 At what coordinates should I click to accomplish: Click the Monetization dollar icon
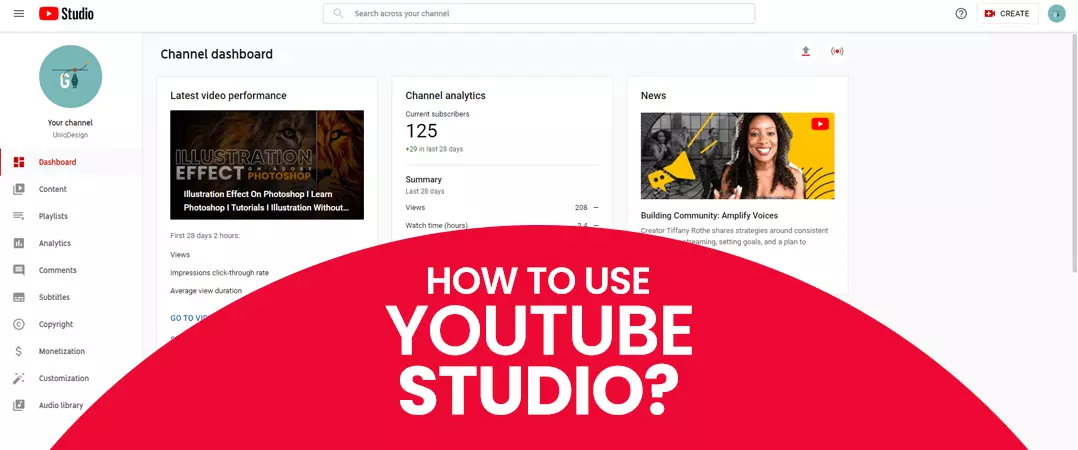[x=19, y=351]
